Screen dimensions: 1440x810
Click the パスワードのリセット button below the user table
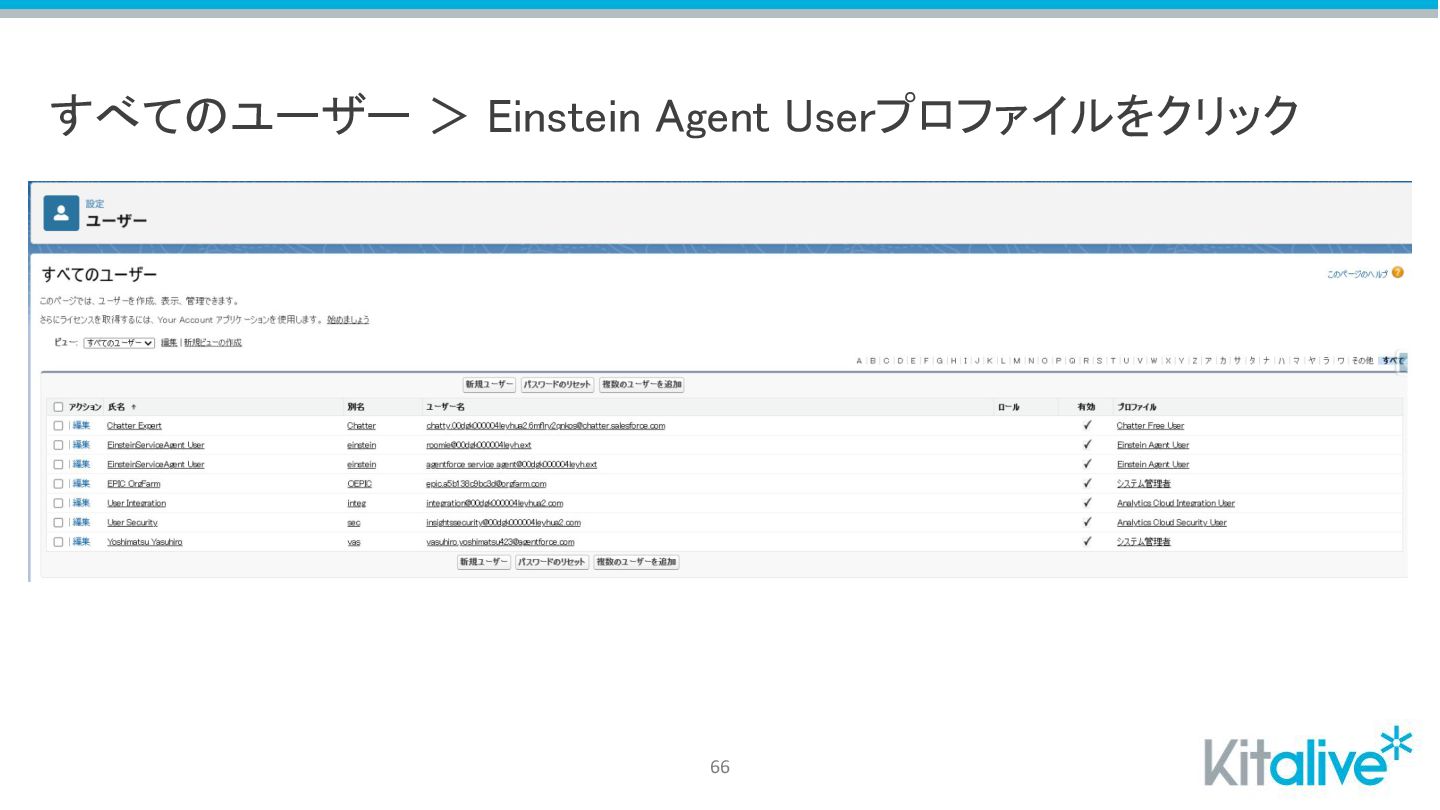pos(552,562)
